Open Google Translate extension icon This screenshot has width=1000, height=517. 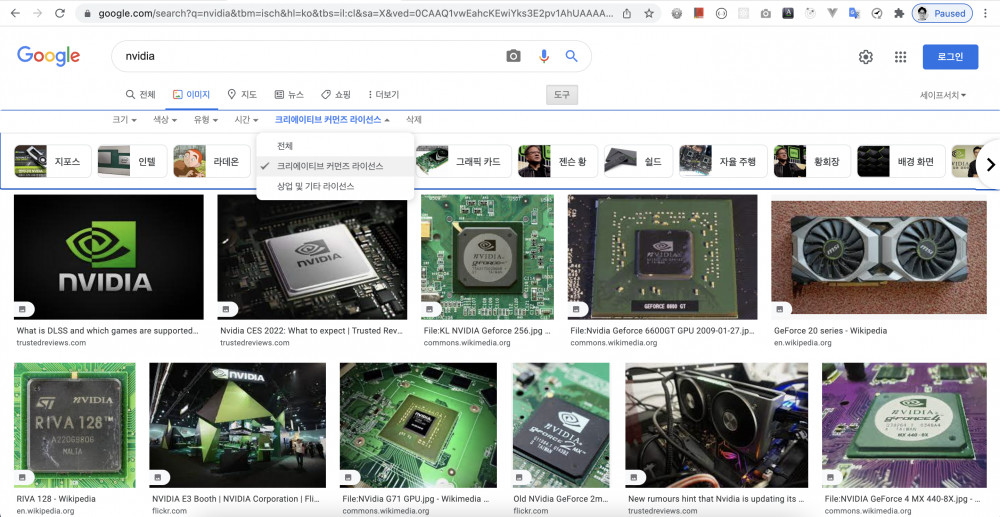pyautogui.click(x=854, y=13)
